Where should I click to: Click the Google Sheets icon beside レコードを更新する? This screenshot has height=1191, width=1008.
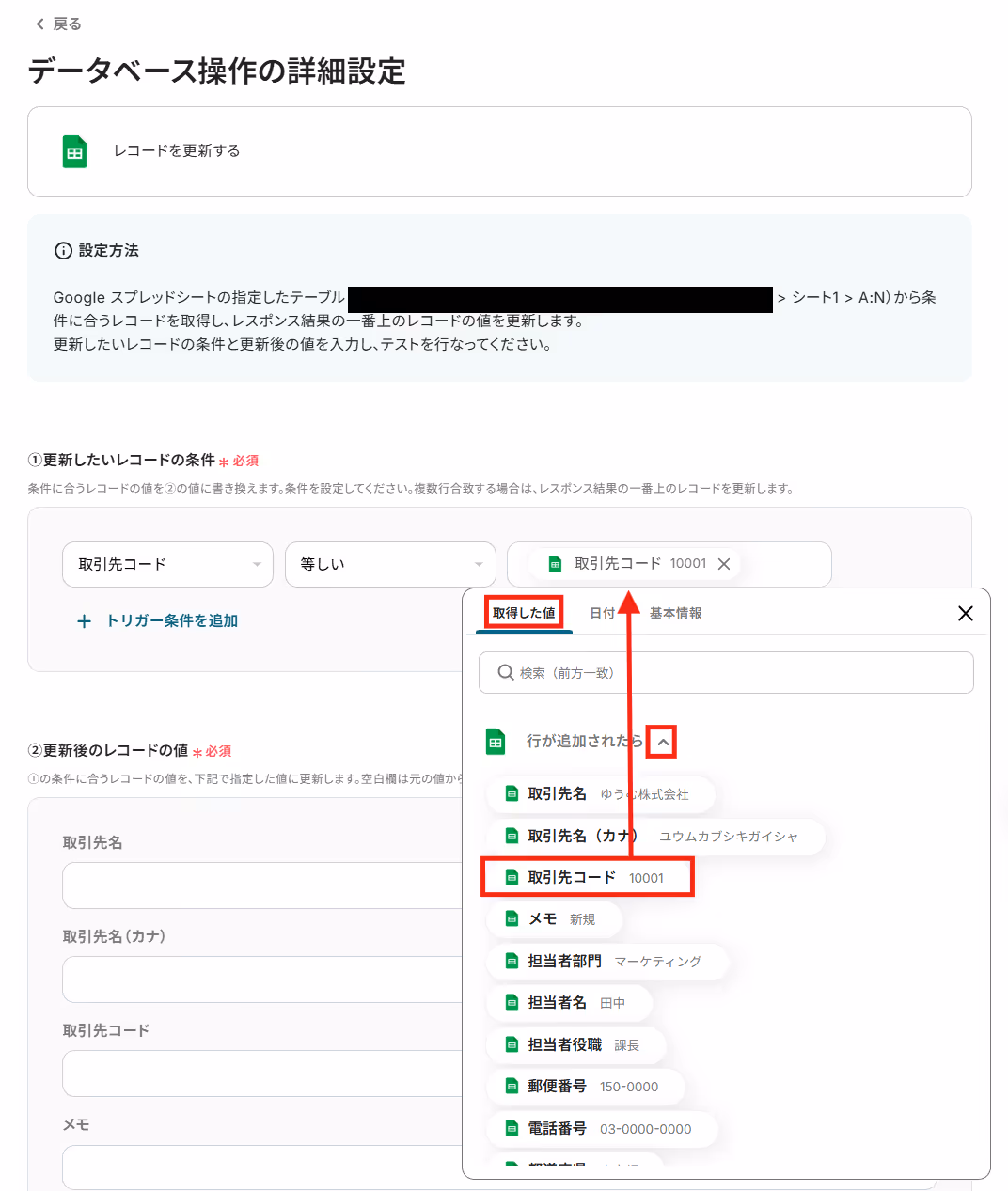click(74, 151)
